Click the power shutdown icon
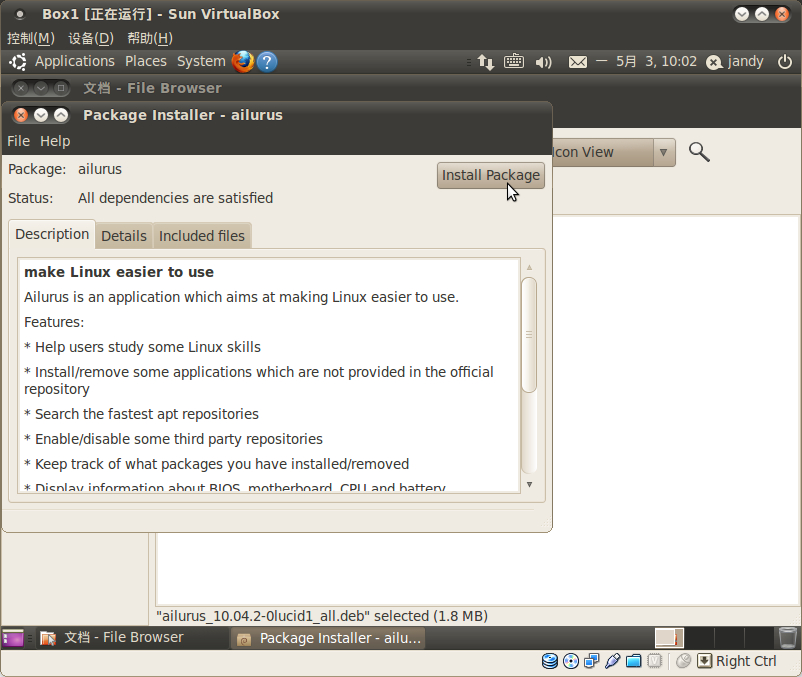Screen dimensions: 802x677 pyautogui.click(x=785, y=62)
